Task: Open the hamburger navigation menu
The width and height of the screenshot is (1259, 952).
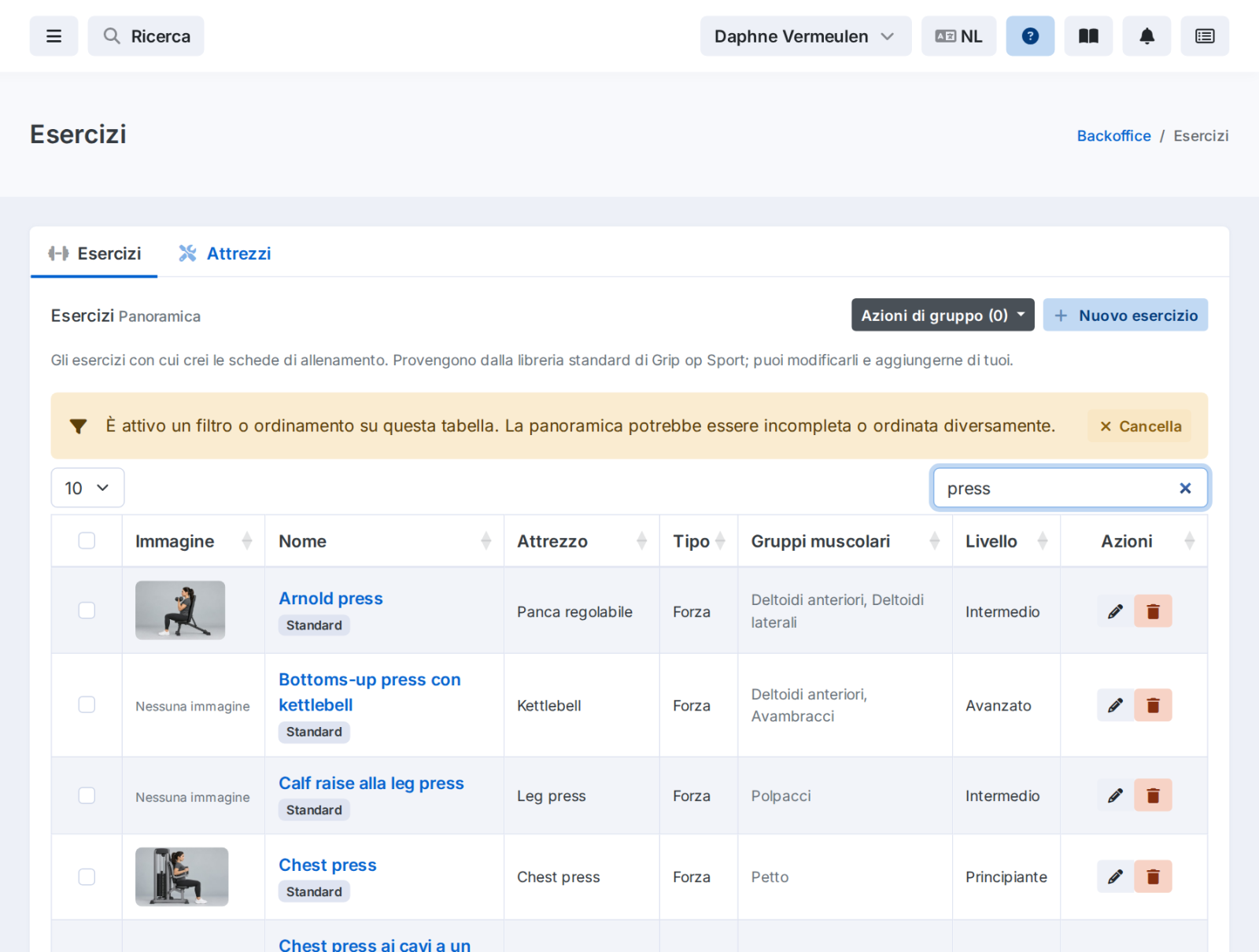Action: [x=54, y=36]
